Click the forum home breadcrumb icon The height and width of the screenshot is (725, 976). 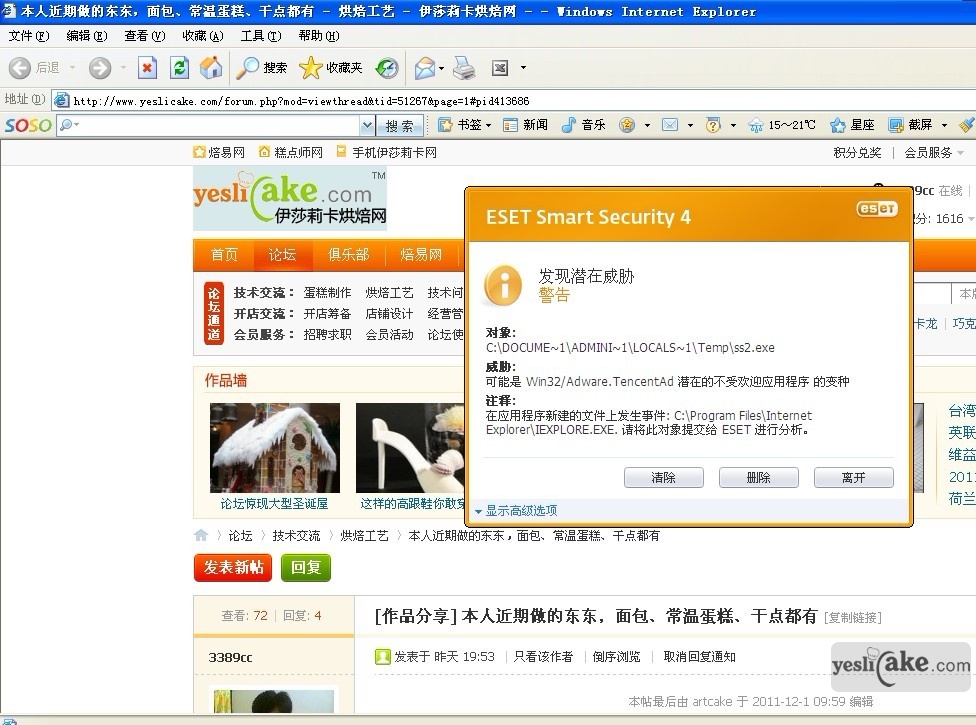pyautogui.click(x=201, y=535)
